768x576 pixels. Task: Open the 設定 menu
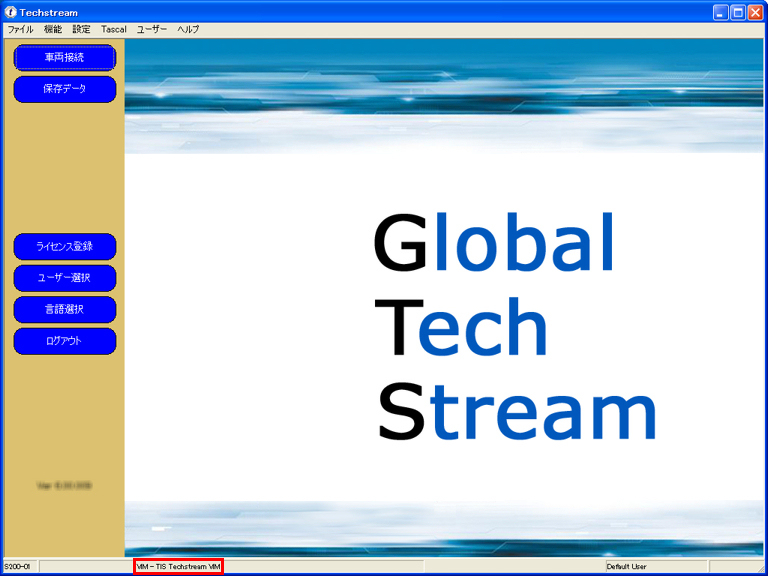(x=81, y=29)
